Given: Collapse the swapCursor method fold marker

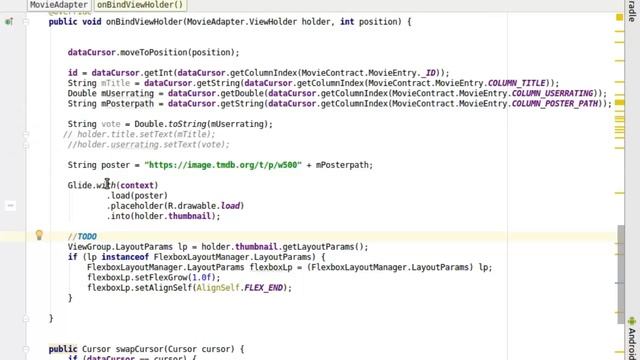Looking at the screenshot, I should pyautogui.click(x=26, y=349).
